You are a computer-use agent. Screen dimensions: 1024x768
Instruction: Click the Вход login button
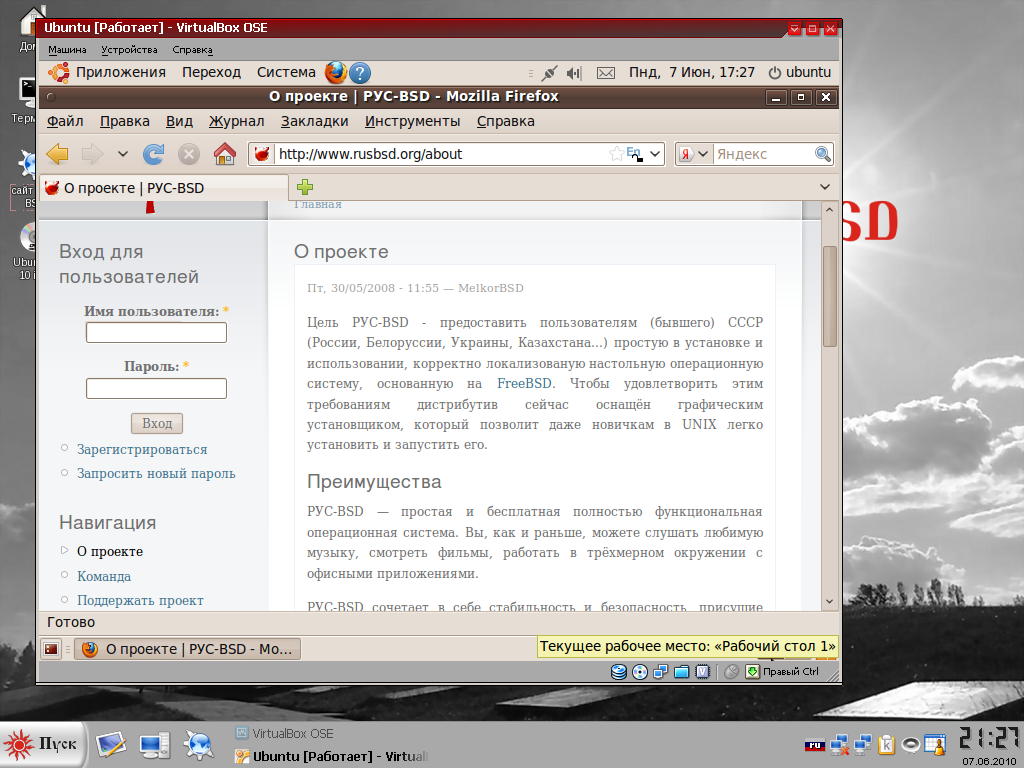click(x=157, y=423)
